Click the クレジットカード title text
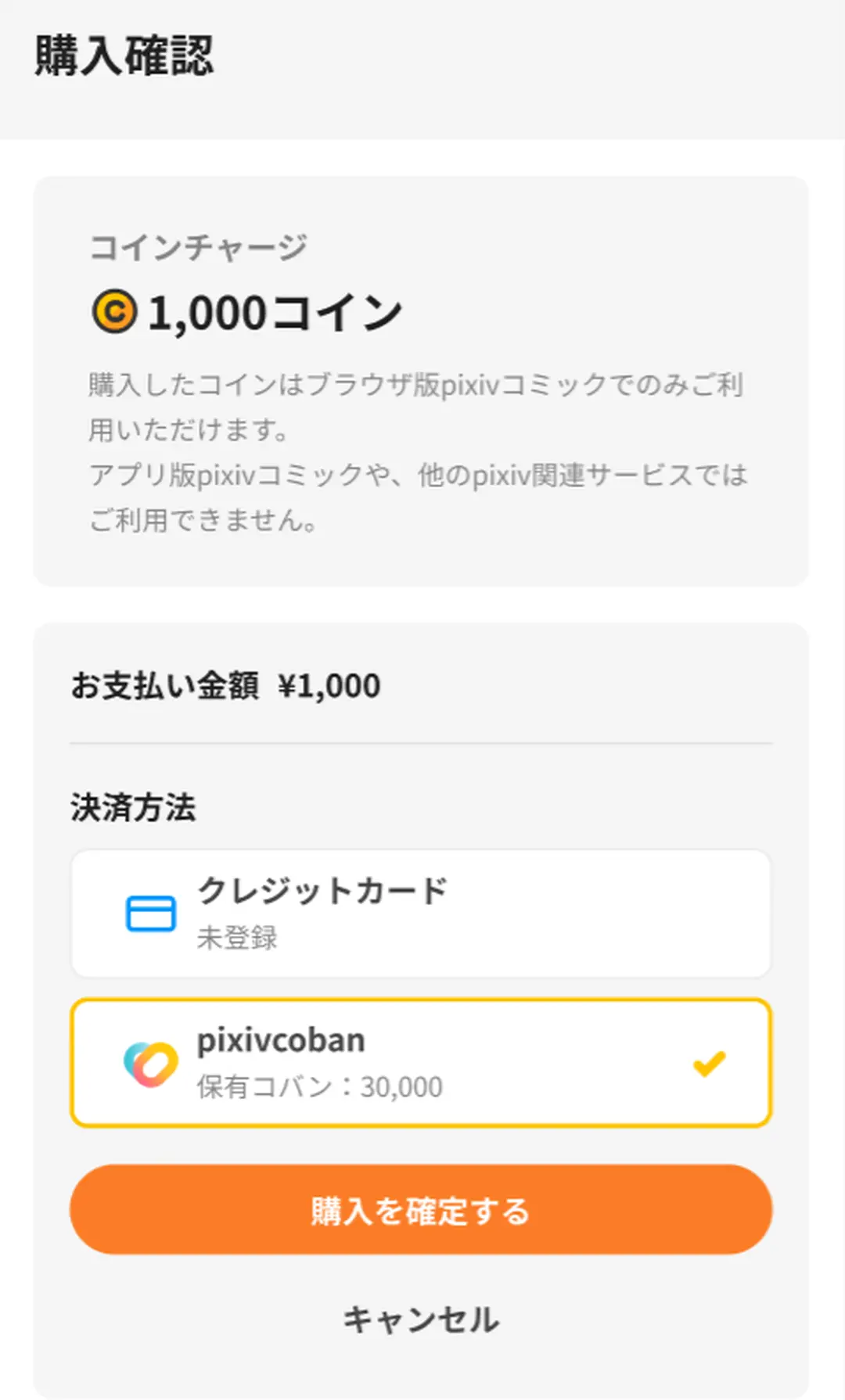This screenshot has width=845, height=1400. click(x=322, y=891)
